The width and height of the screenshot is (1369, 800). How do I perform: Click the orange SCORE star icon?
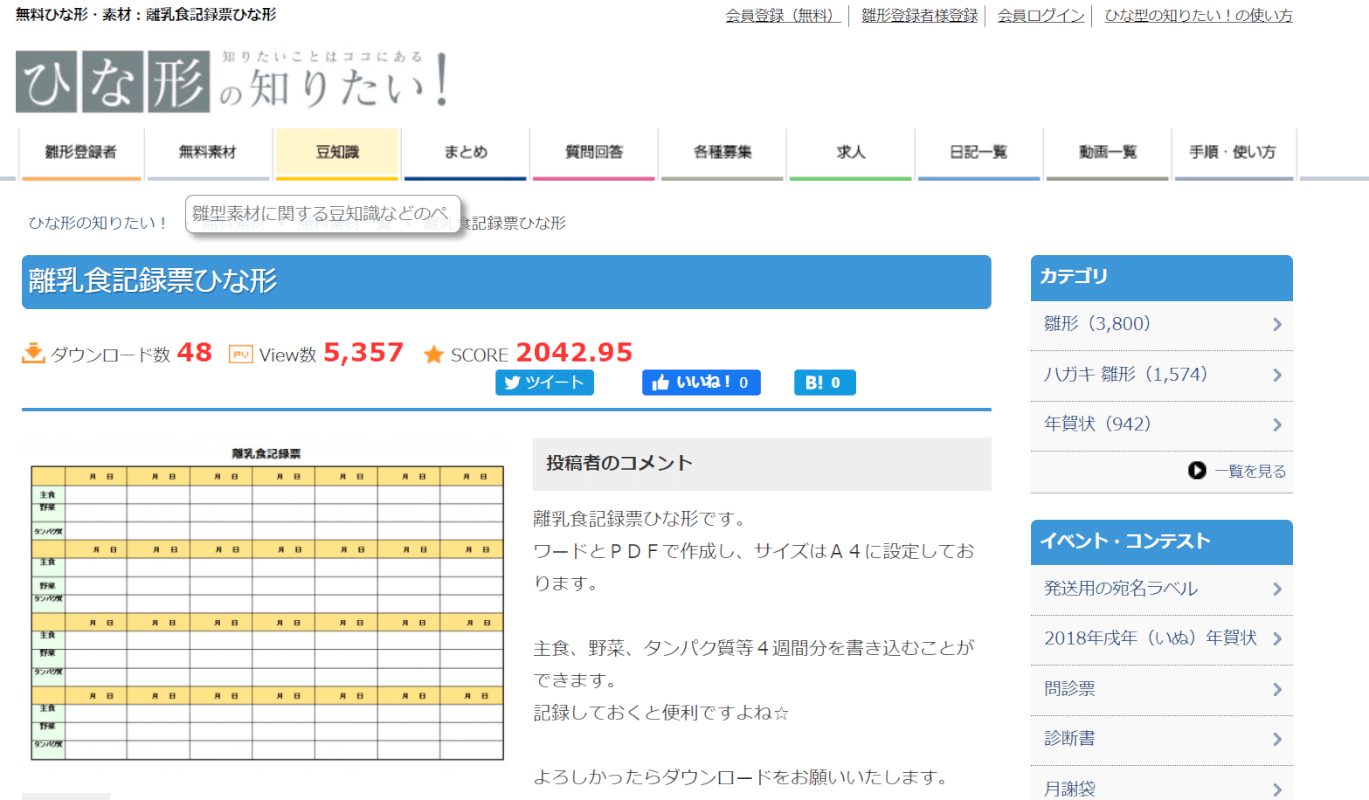click(x=434, y=354)
